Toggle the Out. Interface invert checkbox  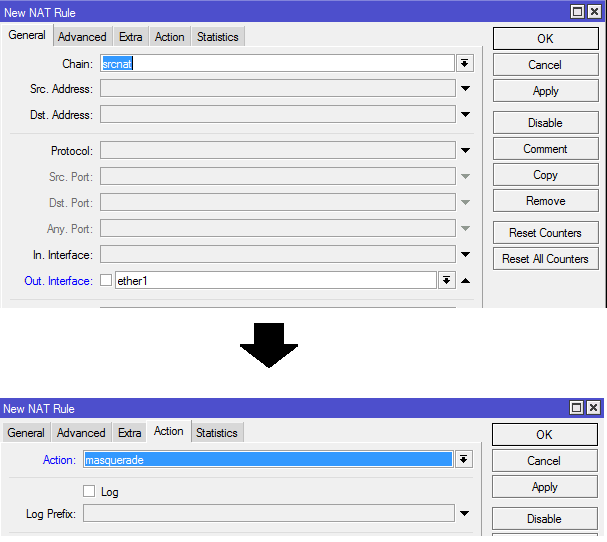pyautogui.click(x=106, y=280)
